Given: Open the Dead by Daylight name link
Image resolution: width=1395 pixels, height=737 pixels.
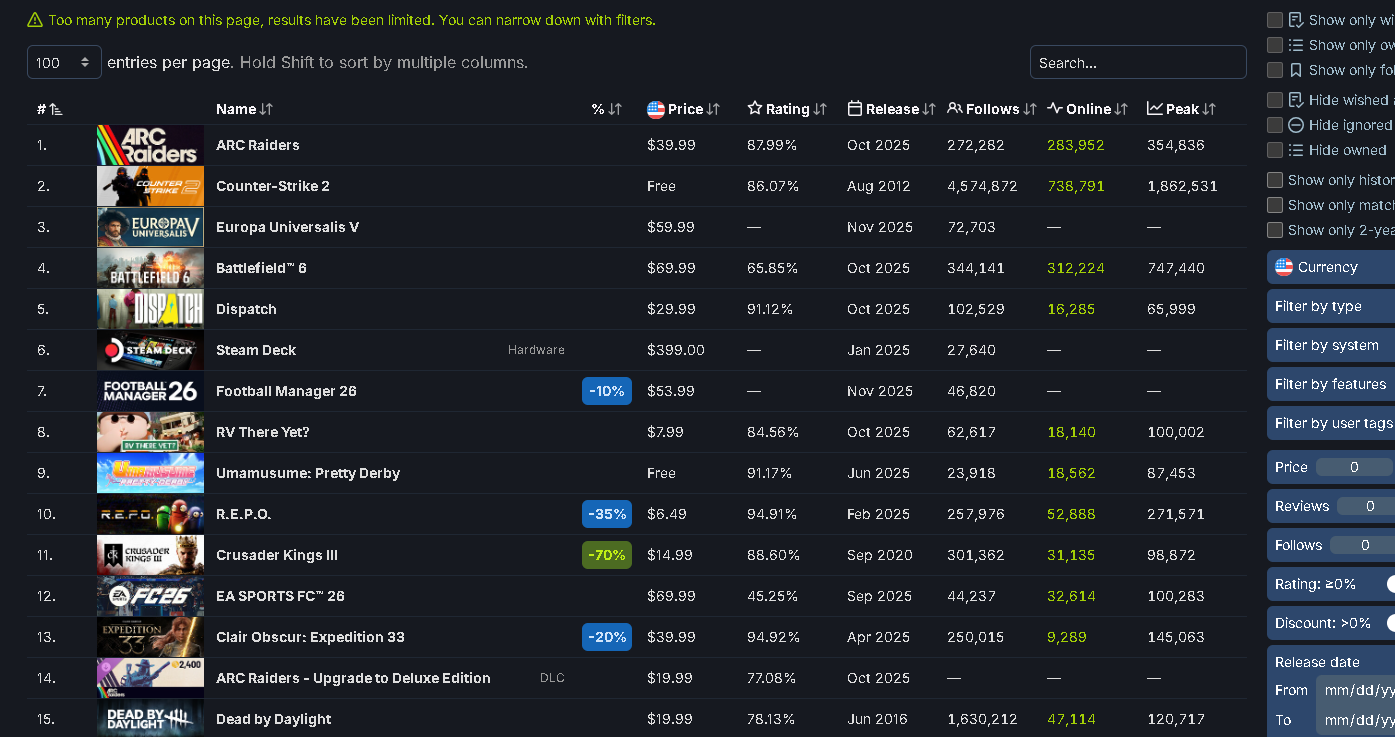Looking at the screenshot, I should click(274, 719).
